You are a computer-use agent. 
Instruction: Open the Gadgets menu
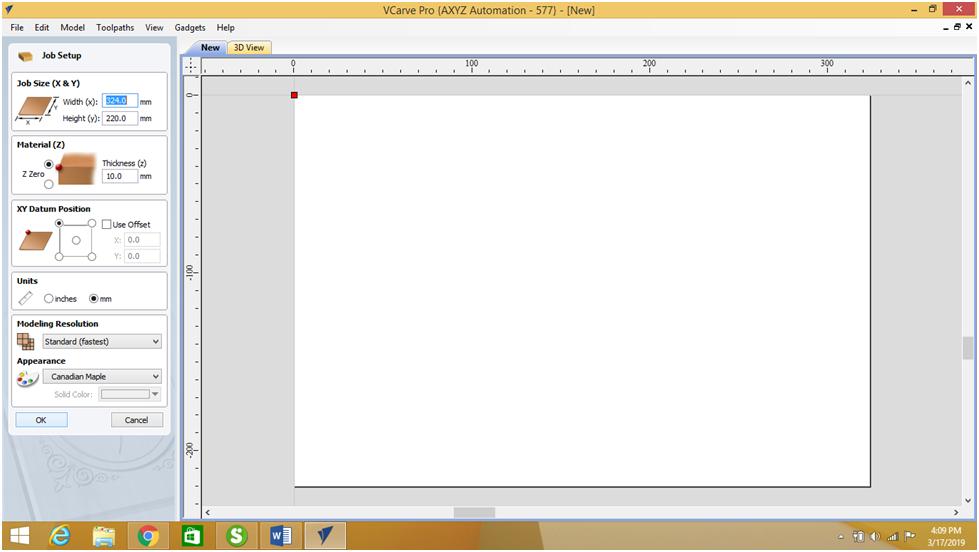click(190, 27)
